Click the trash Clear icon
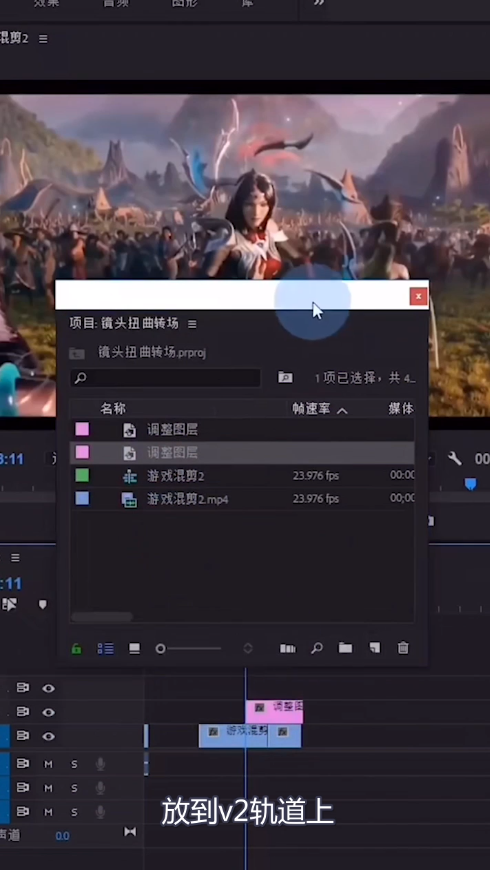This screenshot has width=490, height=870. (403, 648)
